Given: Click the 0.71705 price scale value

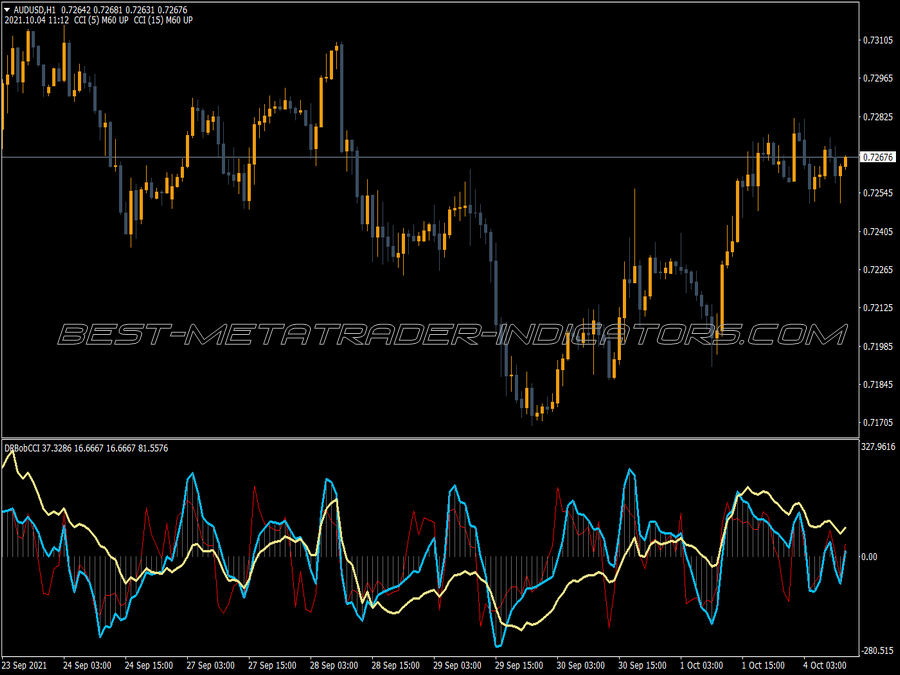Looking at the screenshot, I should (x=878, y=423).
